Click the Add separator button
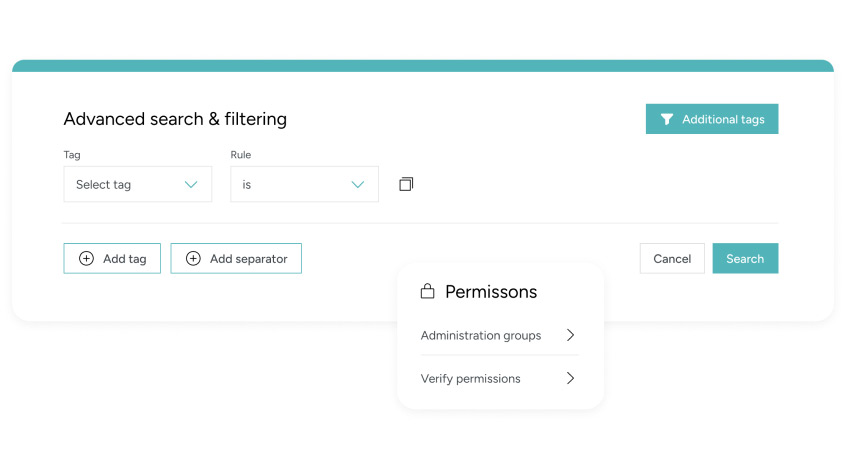This screenshot has width=846, height=475. 236,259
